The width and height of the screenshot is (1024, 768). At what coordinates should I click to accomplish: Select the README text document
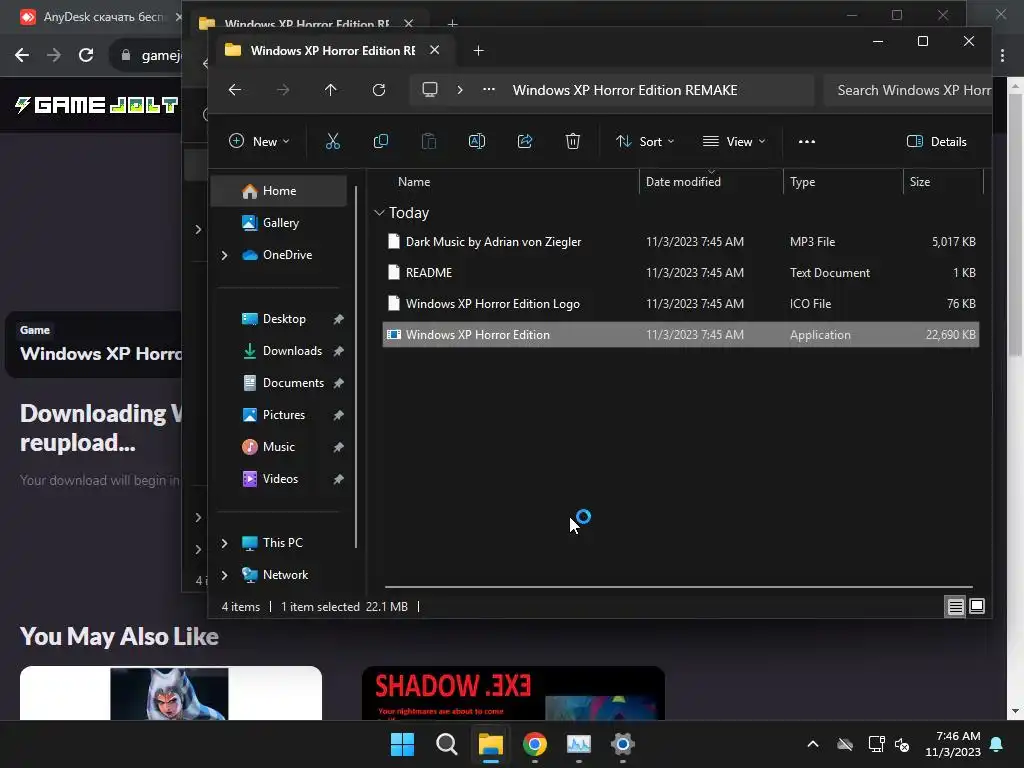click(680, 272)
